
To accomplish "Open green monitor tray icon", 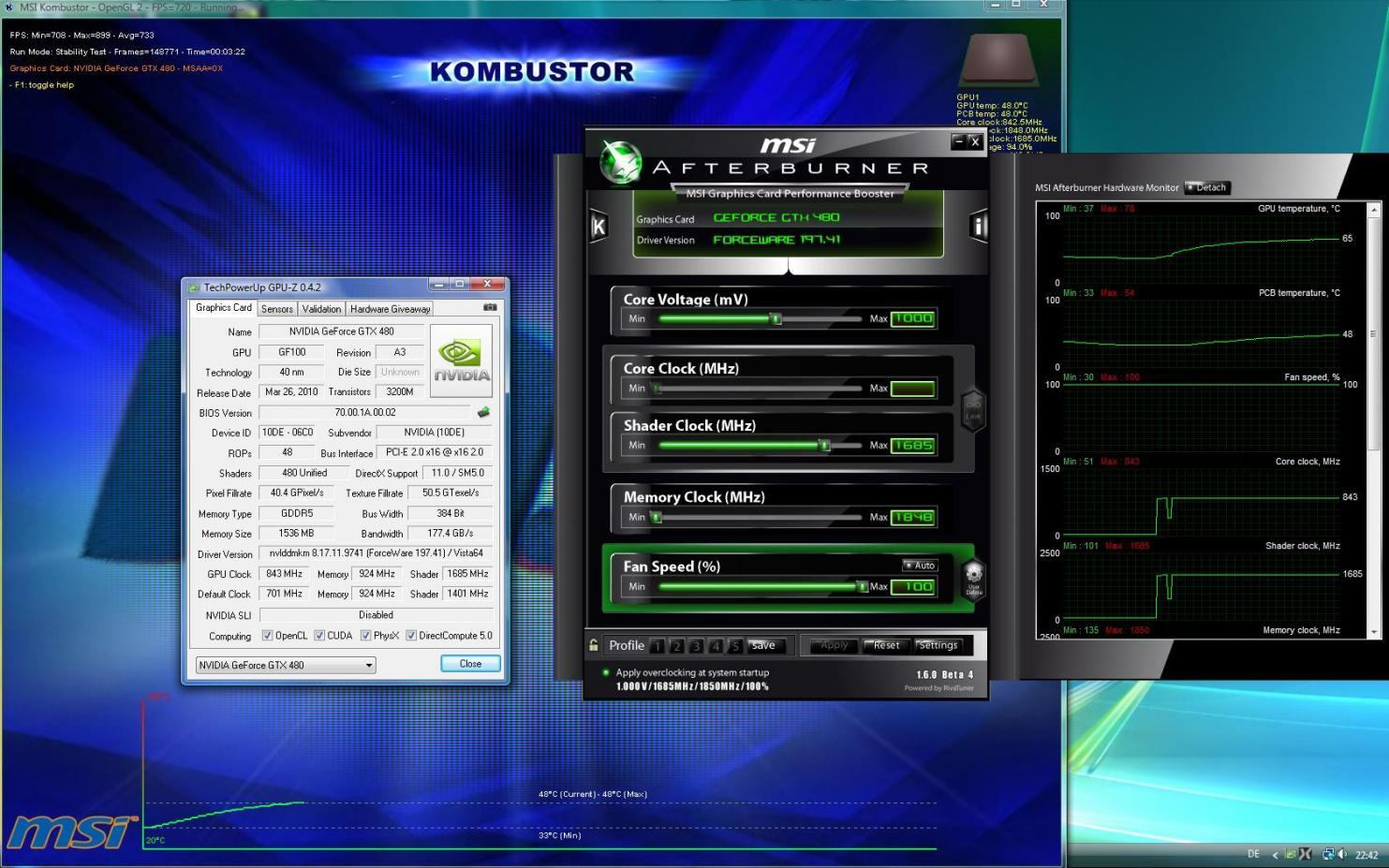I will (1290, 854).
